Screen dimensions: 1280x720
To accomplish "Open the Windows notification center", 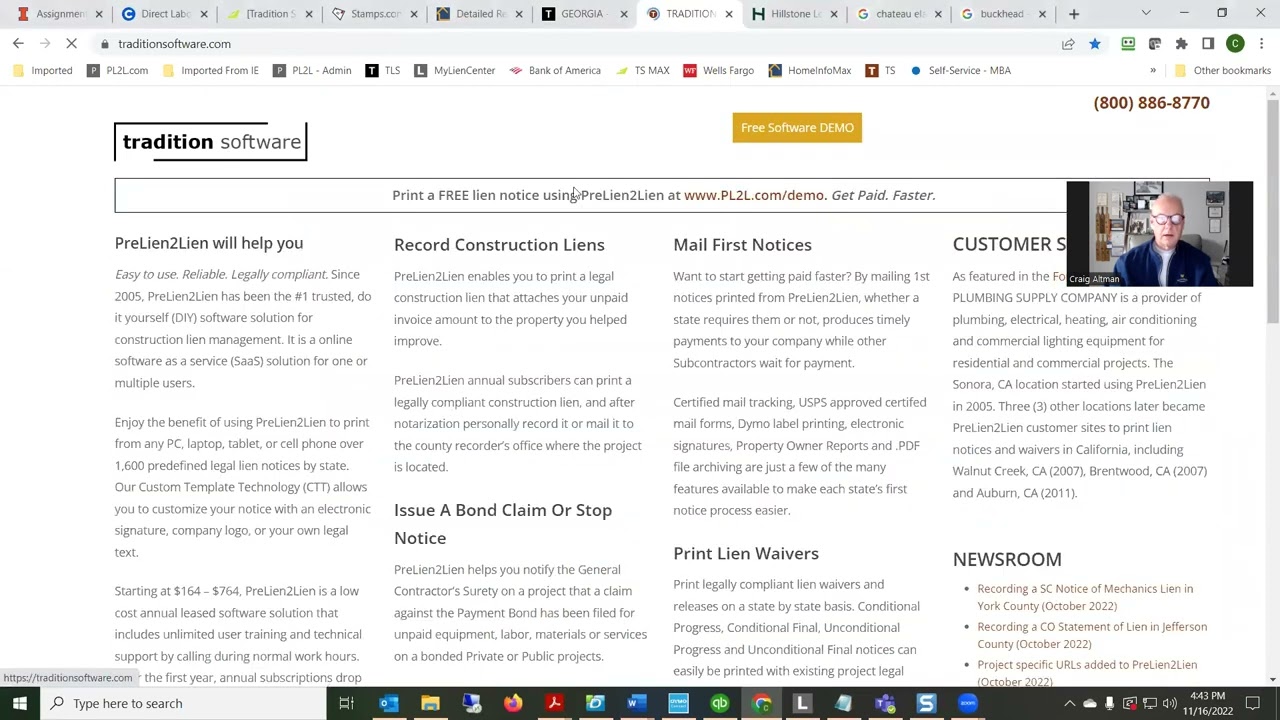I will (1259, 703).
